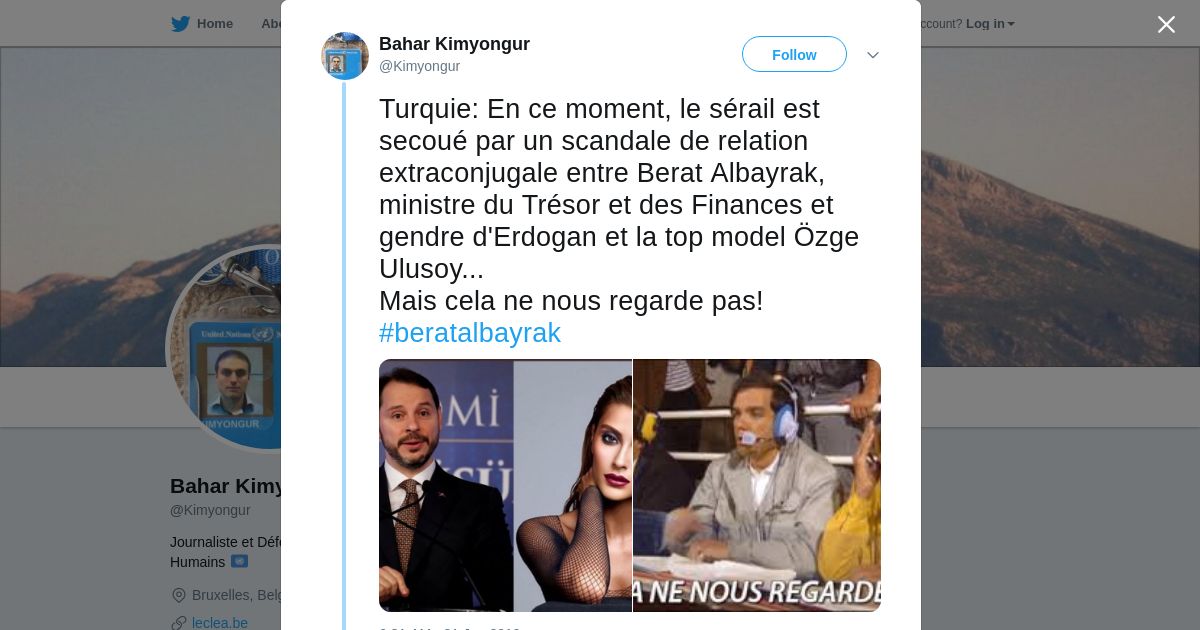Viewport: 1200px width, 630px height.
Task: Click the @Kimyongur handle under profile name
Action: pos(210,510)
